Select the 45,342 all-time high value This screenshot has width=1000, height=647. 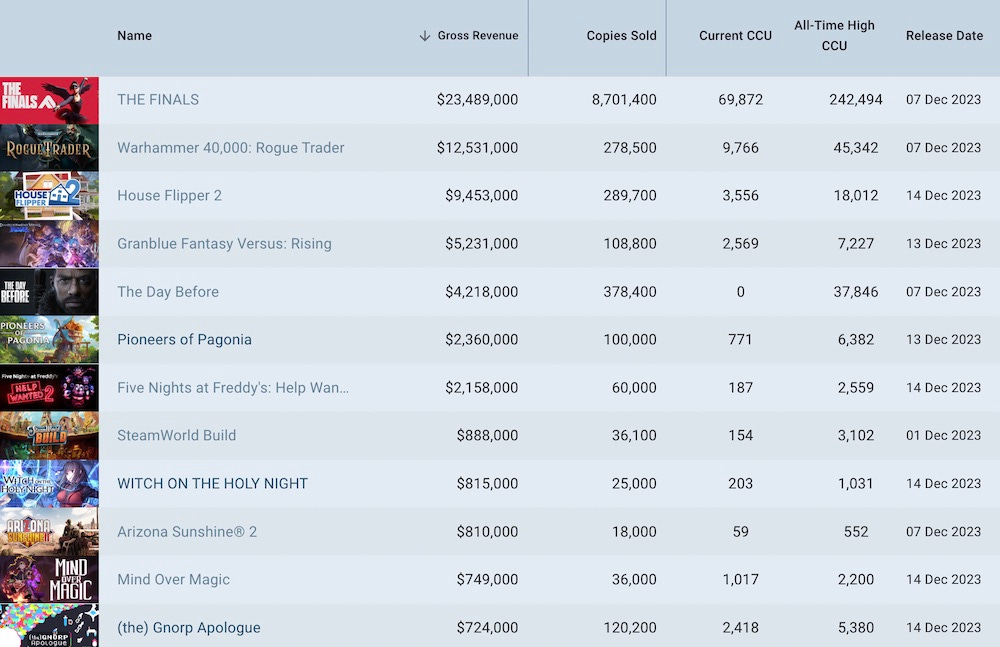[x=856, y=148]
